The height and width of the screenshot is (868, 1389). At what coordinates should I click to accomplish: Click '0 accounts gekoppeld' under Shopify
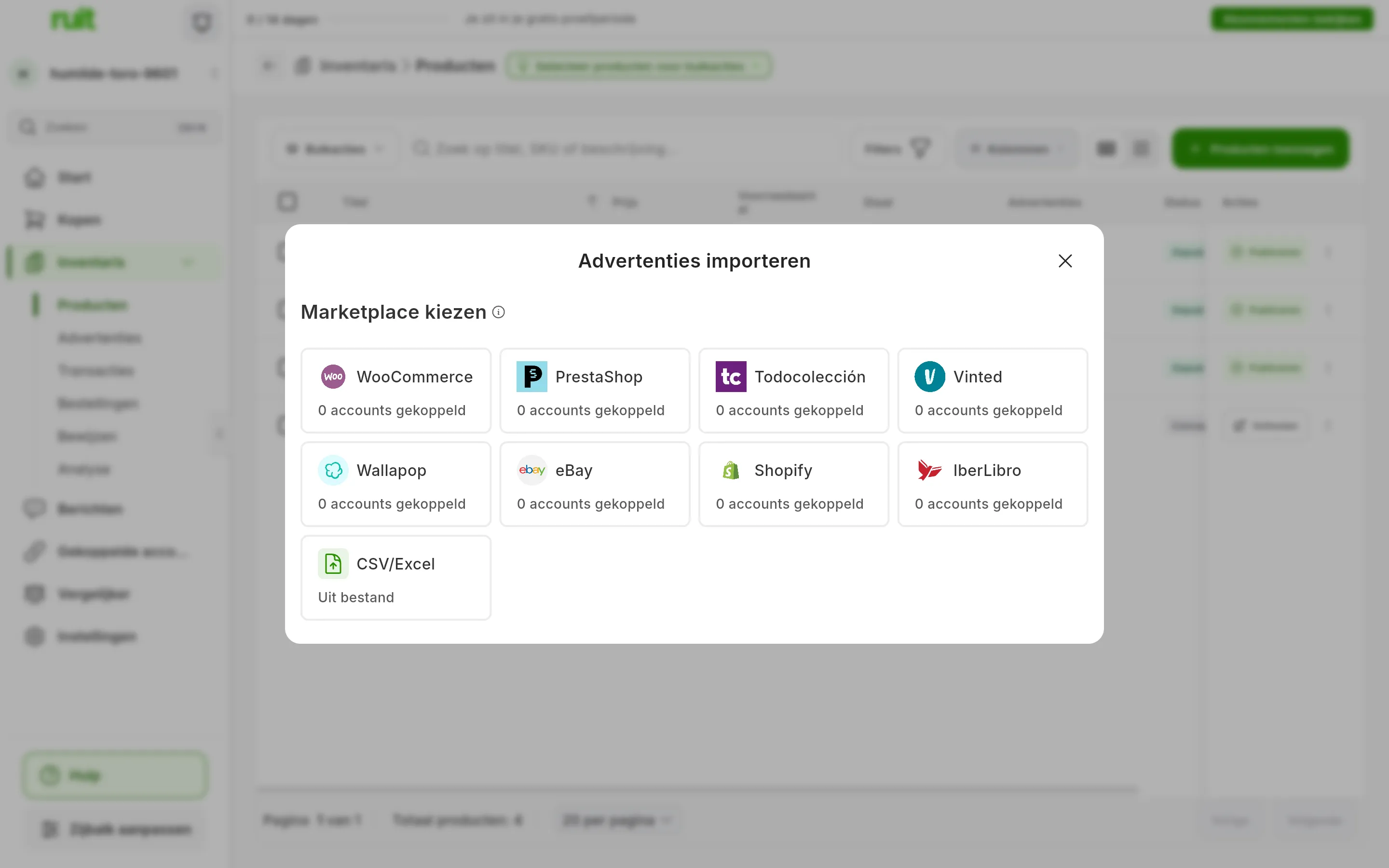[x=789, y=503]
